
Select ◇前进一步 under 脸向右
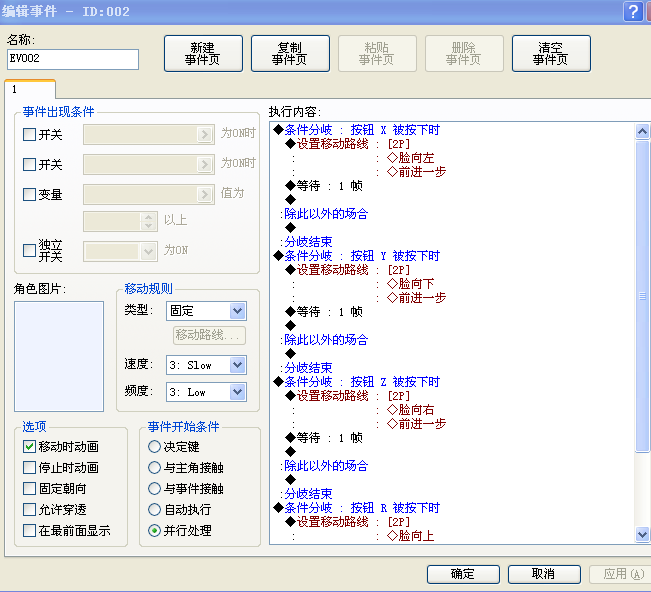coord(416,423)
